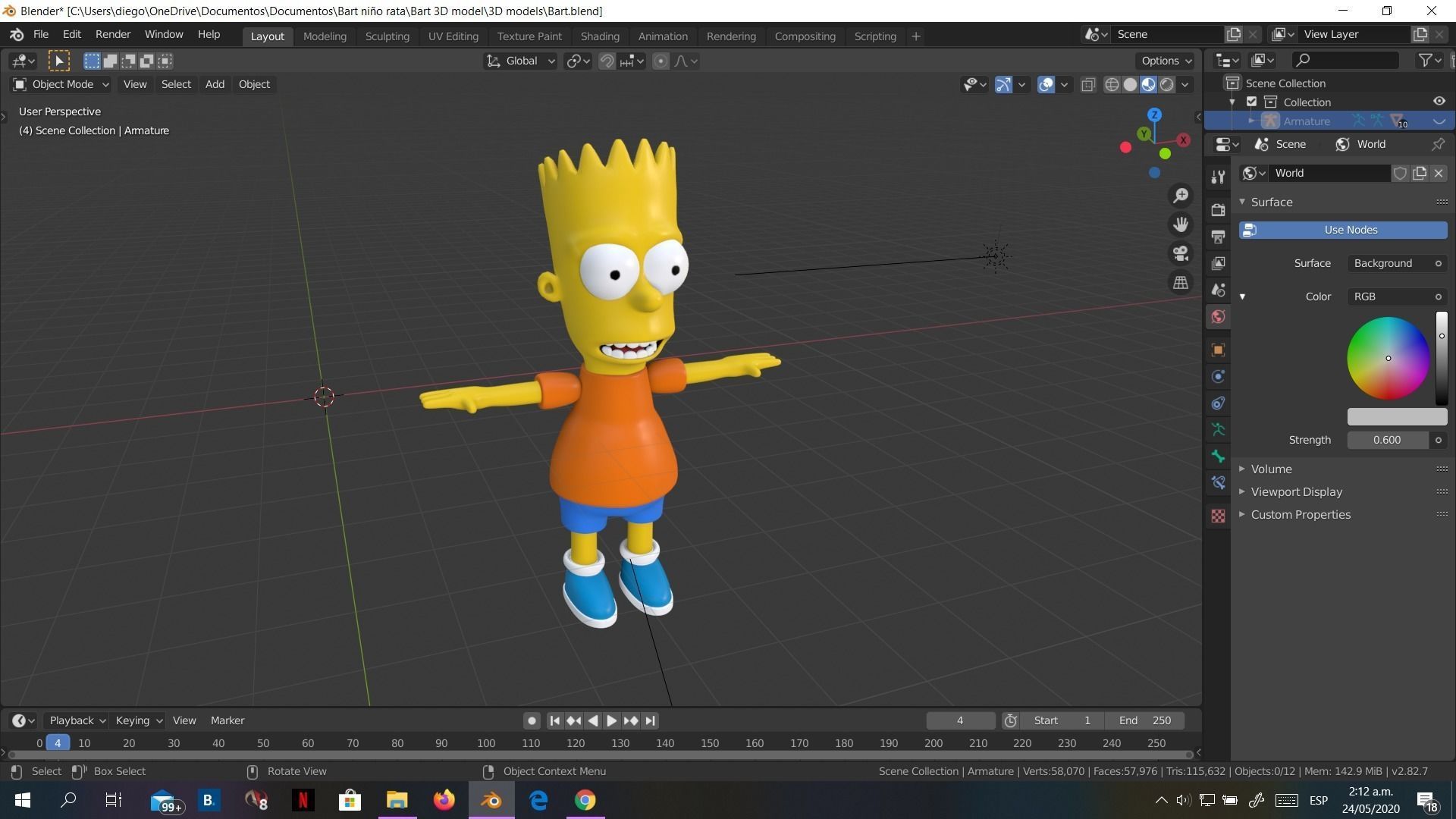
Task: Open the Surface Background shader dropdown
Action: [1397, 263]
